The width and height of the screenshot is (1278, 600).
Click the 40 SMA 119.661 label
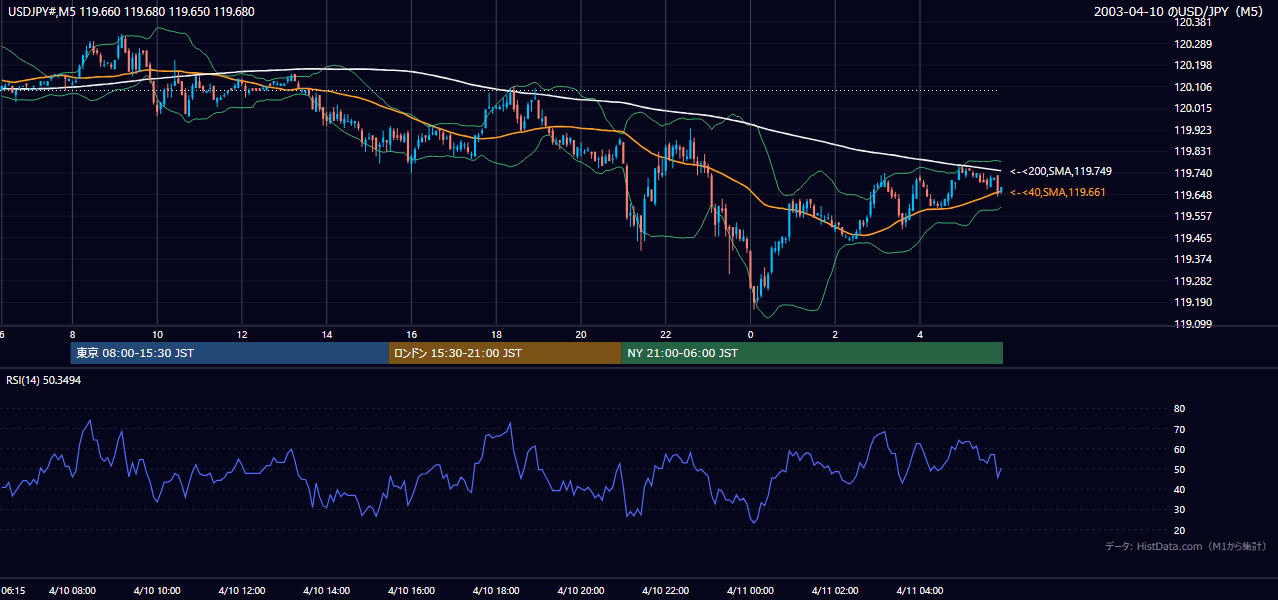pyautogui.click(x=1058, y=192)
